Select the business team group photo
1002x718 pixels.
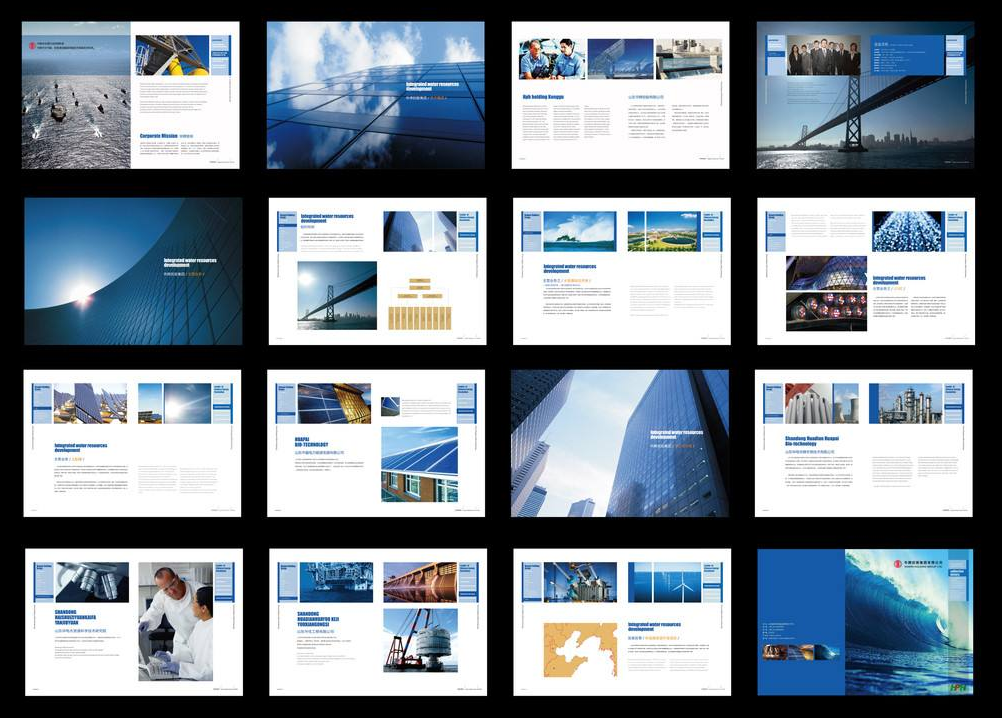pyautogui.click(x=823, y=56)
